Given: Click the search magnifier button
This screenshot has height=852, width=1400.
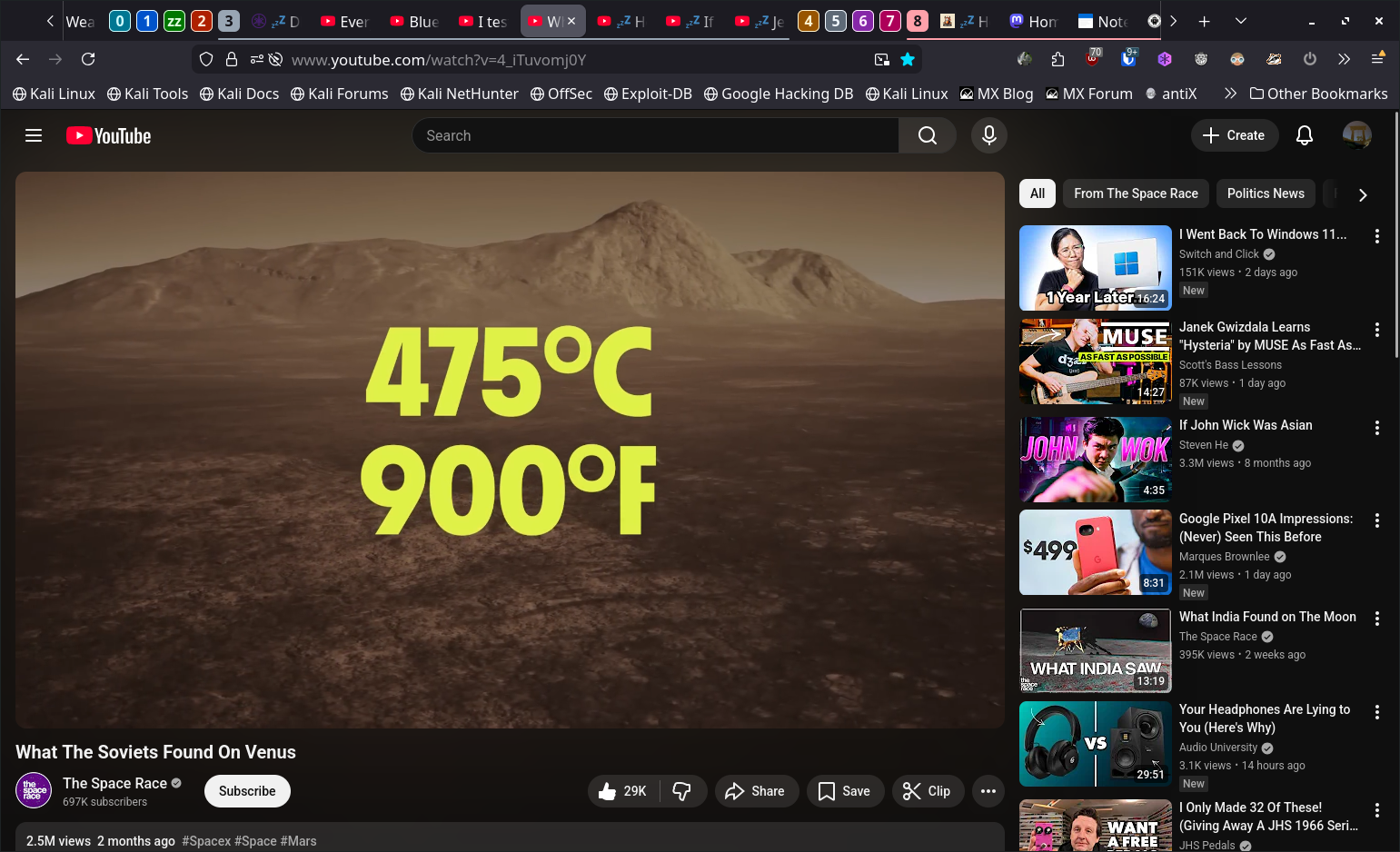Looking at the screenshot, I should coord(927,135).
